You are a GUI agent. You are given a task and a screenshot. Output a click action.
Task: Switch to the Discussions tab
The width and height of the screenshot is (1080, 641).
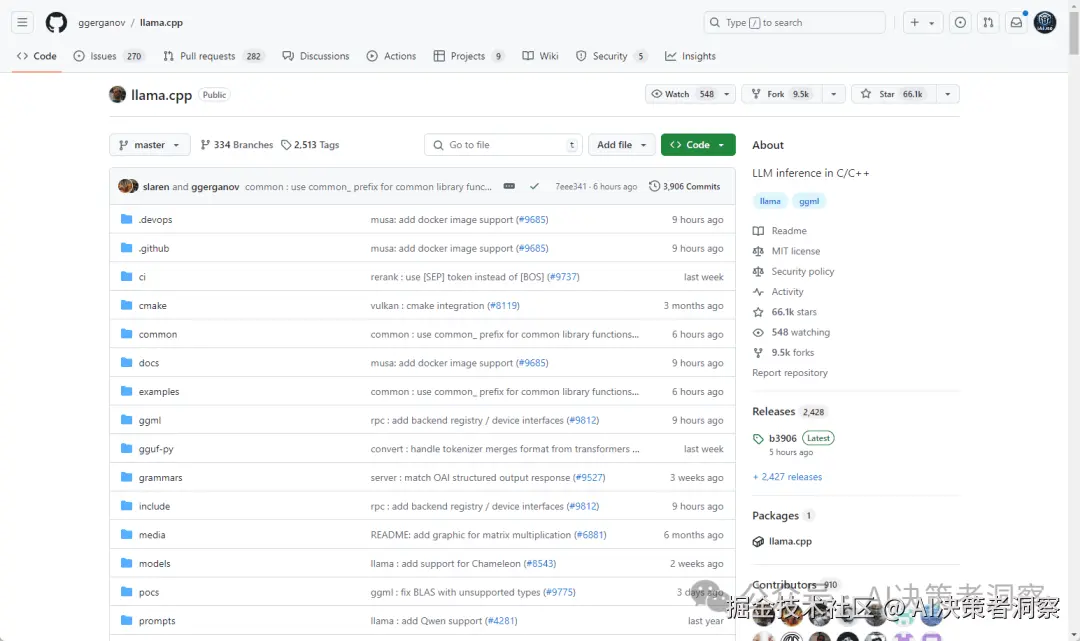316,56
